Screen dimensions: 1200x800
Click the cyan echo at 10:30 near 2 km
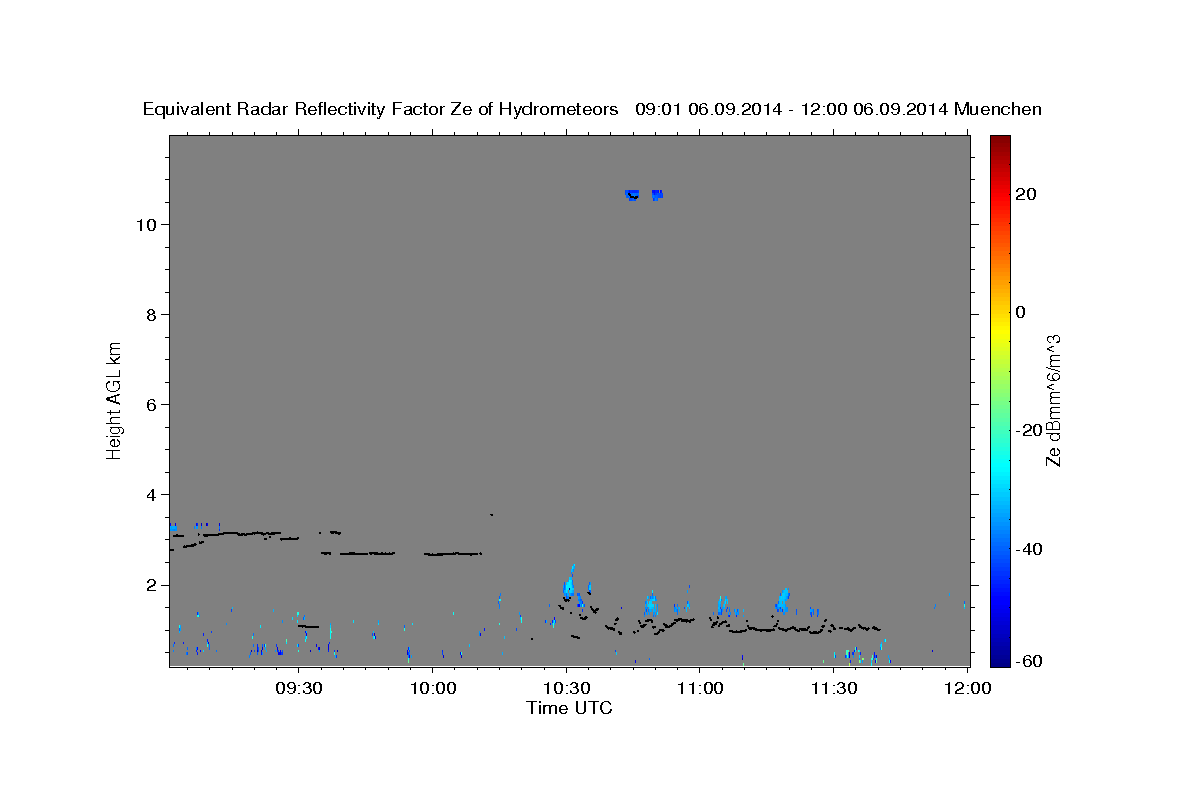(x=570, y=583)
